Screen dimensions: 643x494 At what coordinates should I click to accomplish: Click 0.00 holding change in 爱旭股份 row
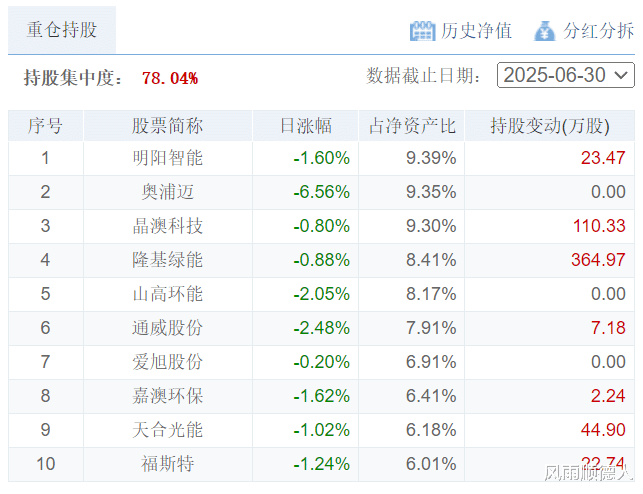coord(608,362)
